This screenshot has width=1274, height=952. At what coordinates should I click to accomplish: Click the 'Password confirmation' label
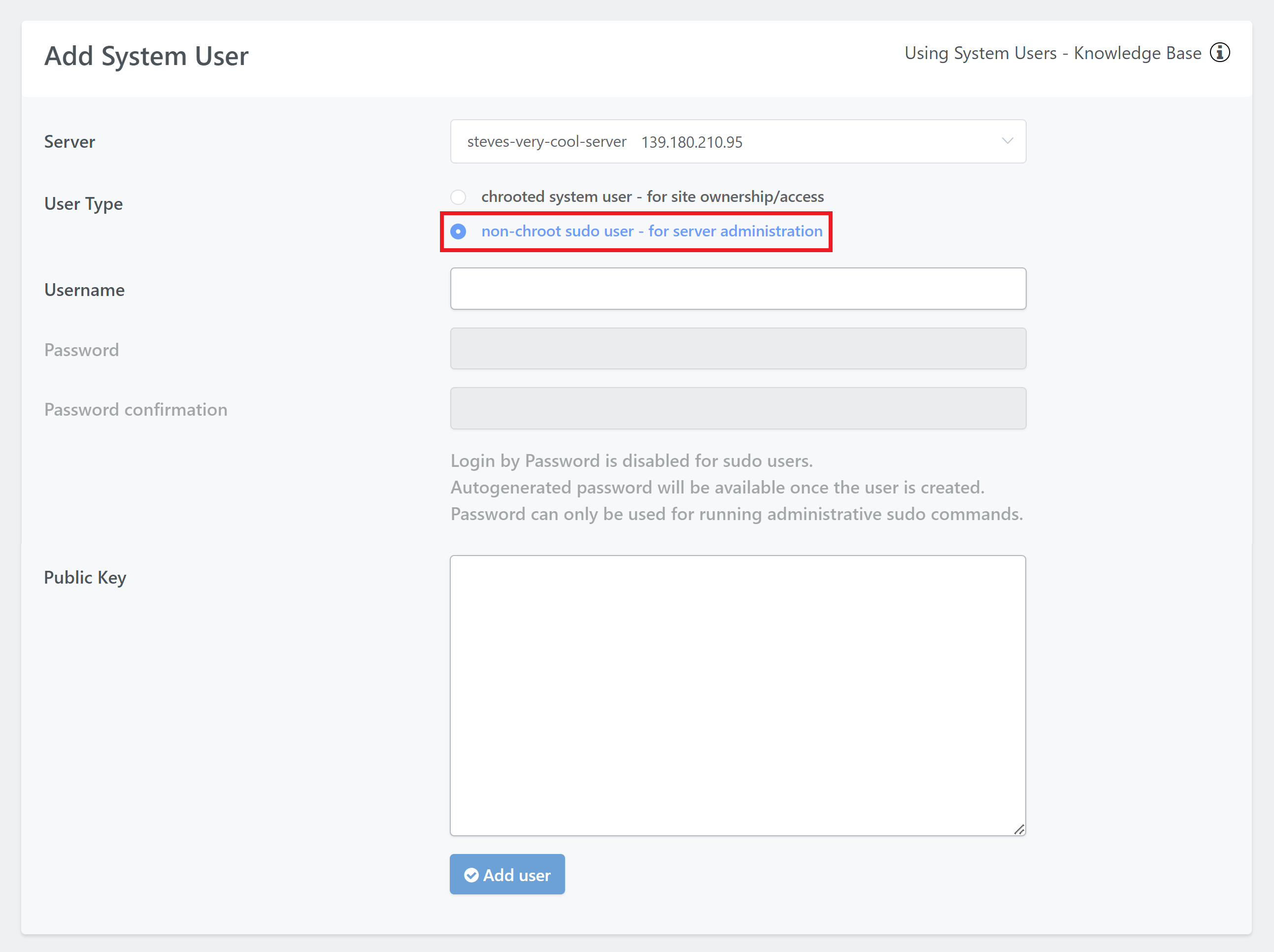tap(136, 409)
